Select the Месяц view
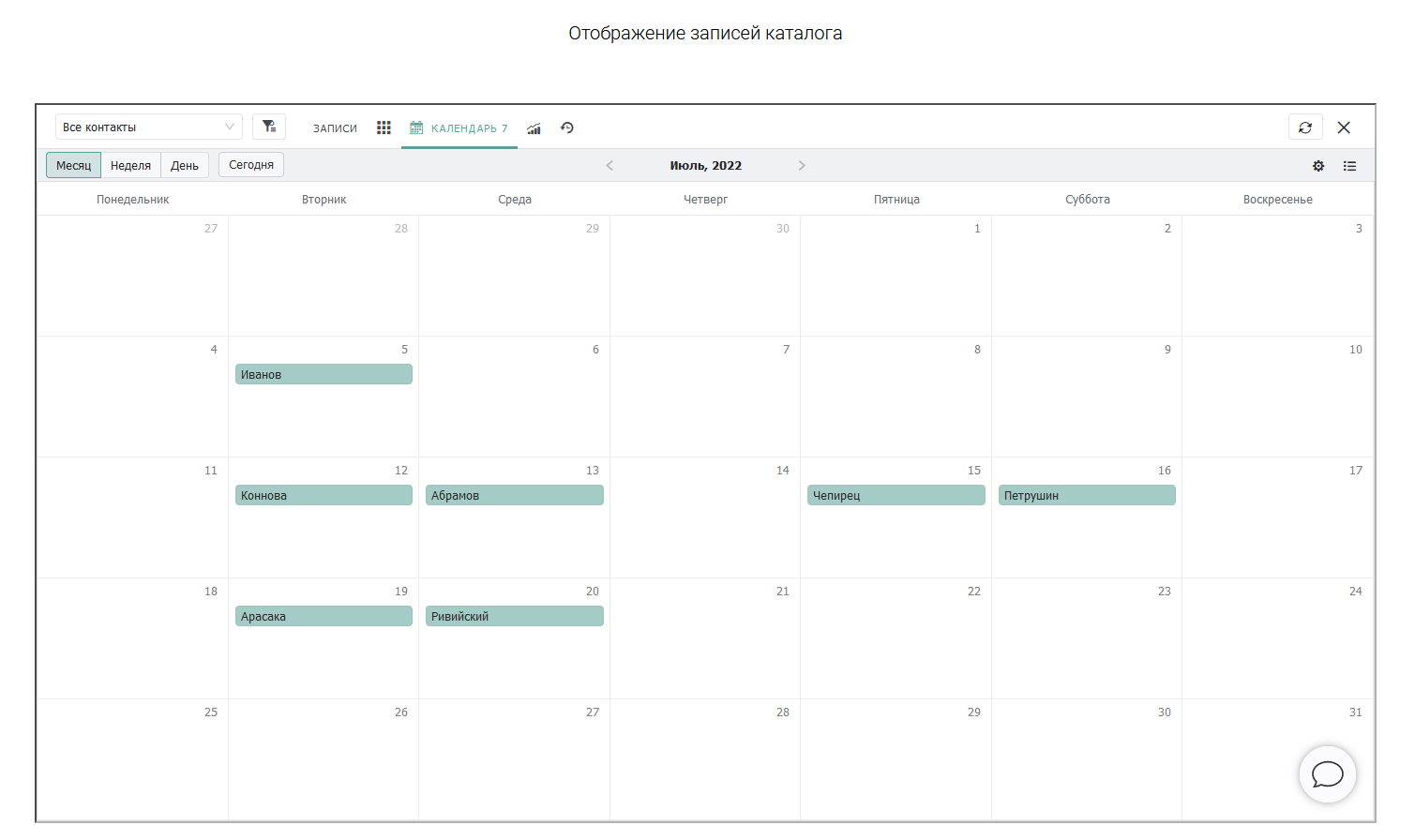 click(74, 165)
